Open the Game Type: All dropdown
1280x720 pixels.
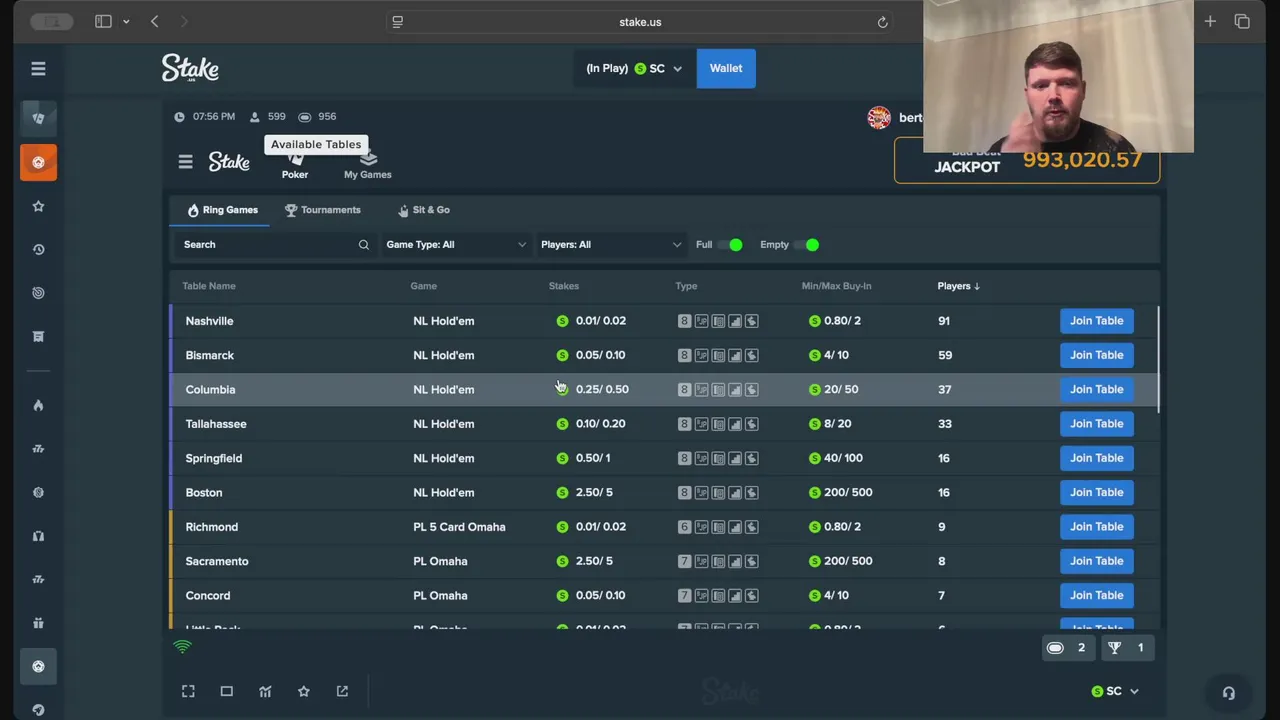pyautogui.click(x=455, y=245)
